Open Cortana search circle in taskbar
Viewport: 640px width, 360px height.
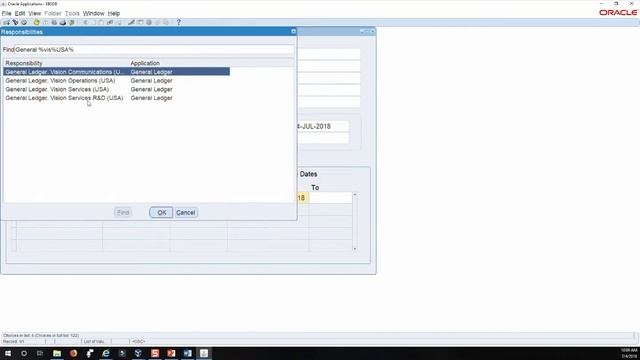[24, 353]
